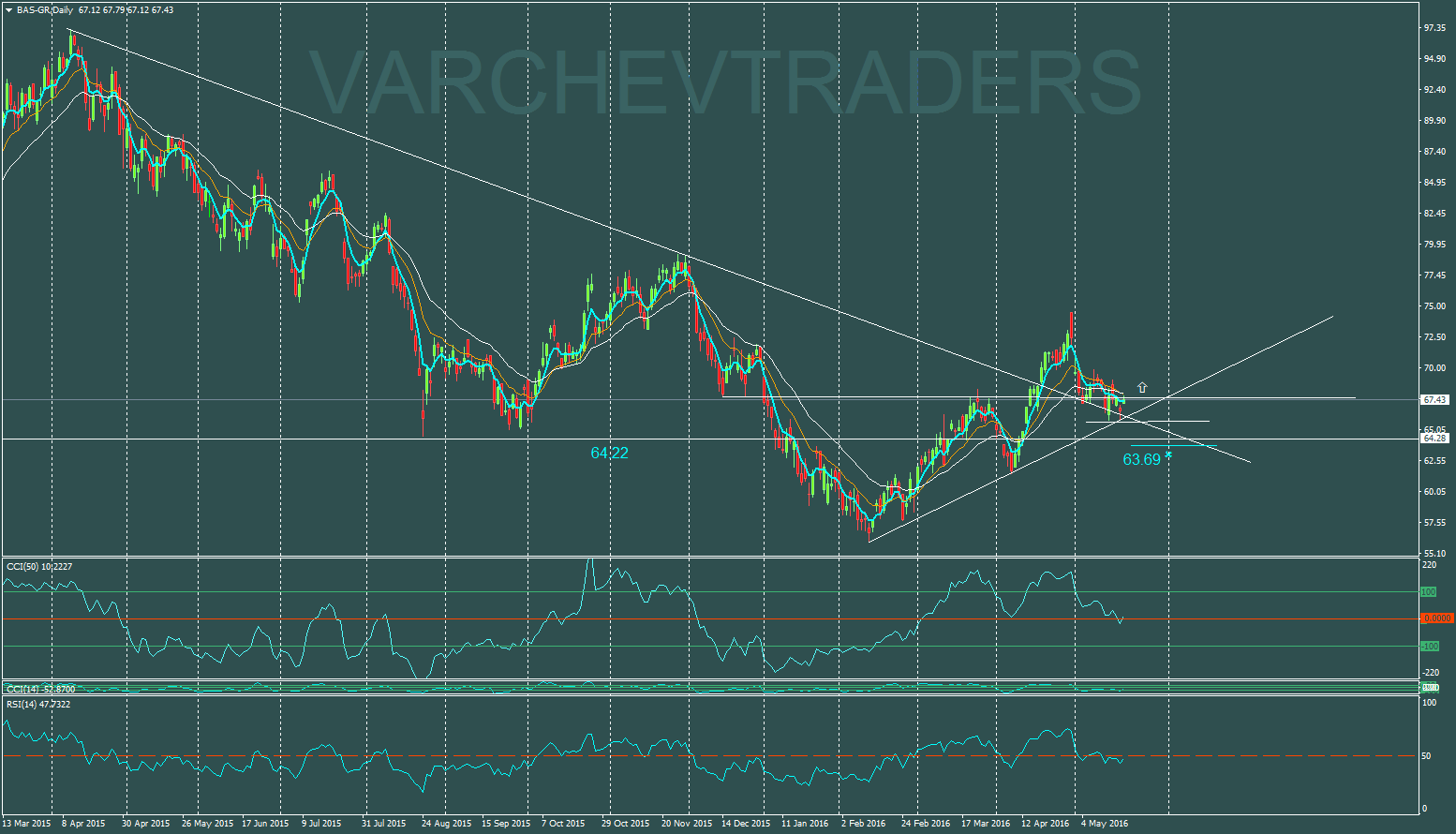This screenshot has height=834, width=1456.
Task: Click the 62.55 price scale value
Action: coord(1436,461)
